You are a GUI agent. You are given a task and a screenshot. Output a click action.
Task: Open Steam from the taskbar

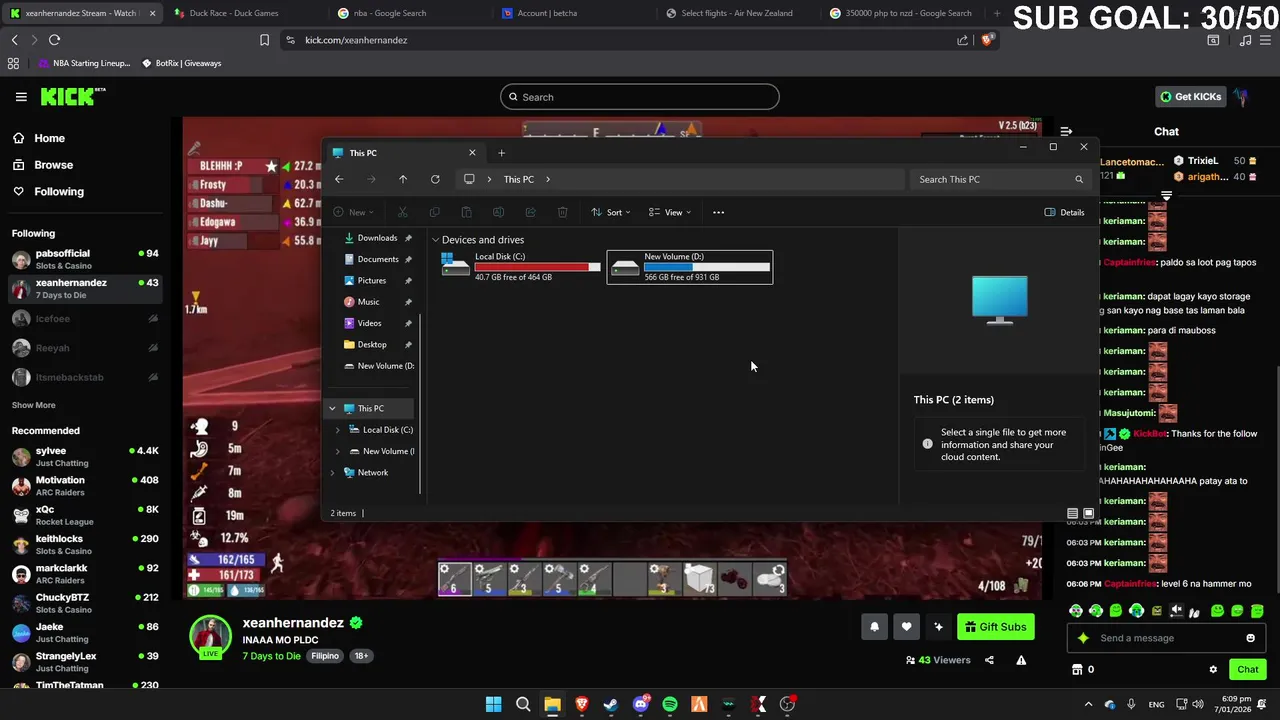[611, 704]
